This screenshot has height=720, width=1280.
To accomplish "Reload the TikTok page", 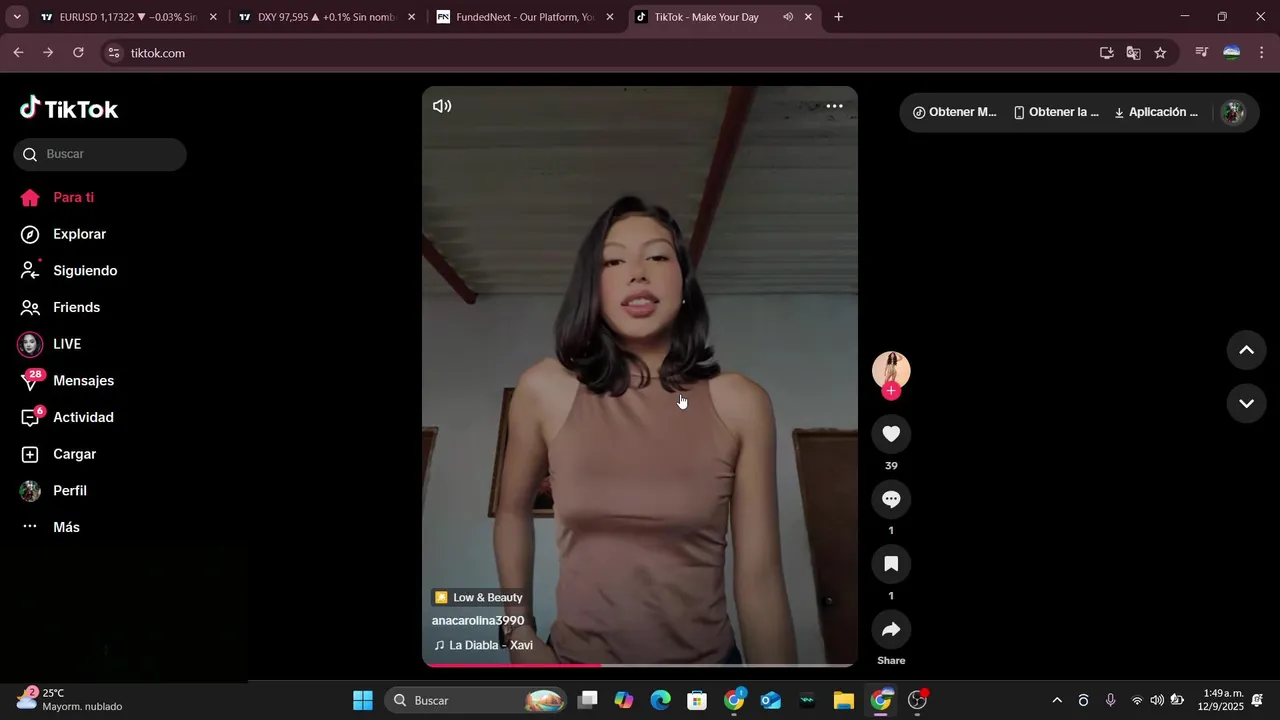I will (78, 53).
